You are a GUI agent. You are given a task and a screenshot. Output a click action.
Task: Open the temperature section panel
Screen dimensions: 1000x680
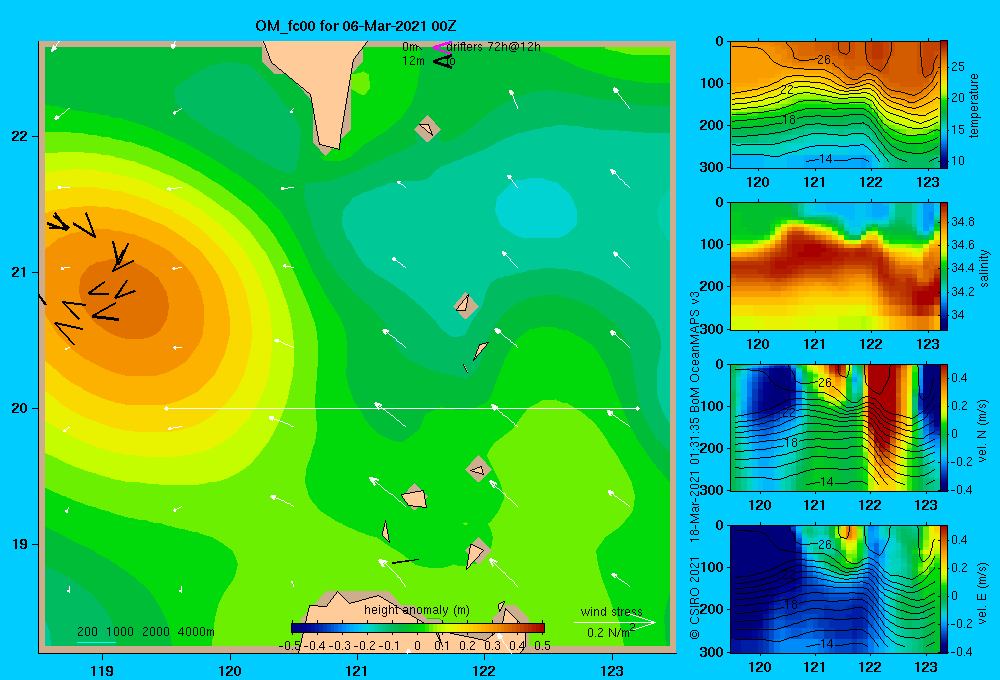point(835,105)
